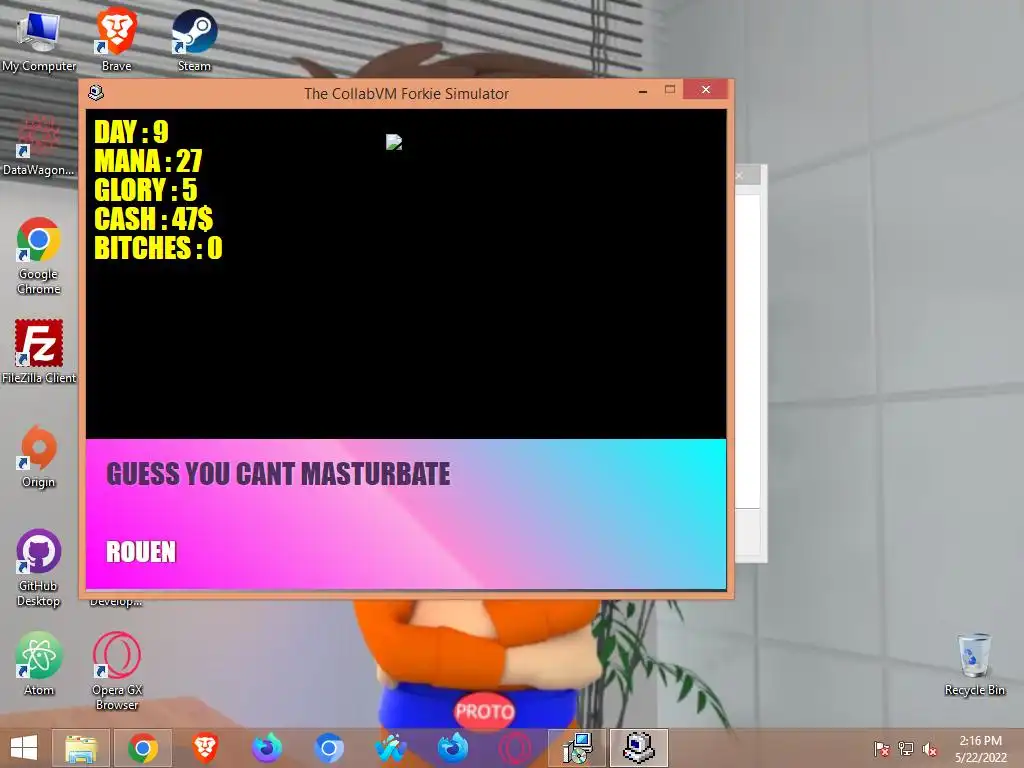Launch the blue Firefox icon in taskbar
The width and height of the screenshot is (1024, 768).
453,748
